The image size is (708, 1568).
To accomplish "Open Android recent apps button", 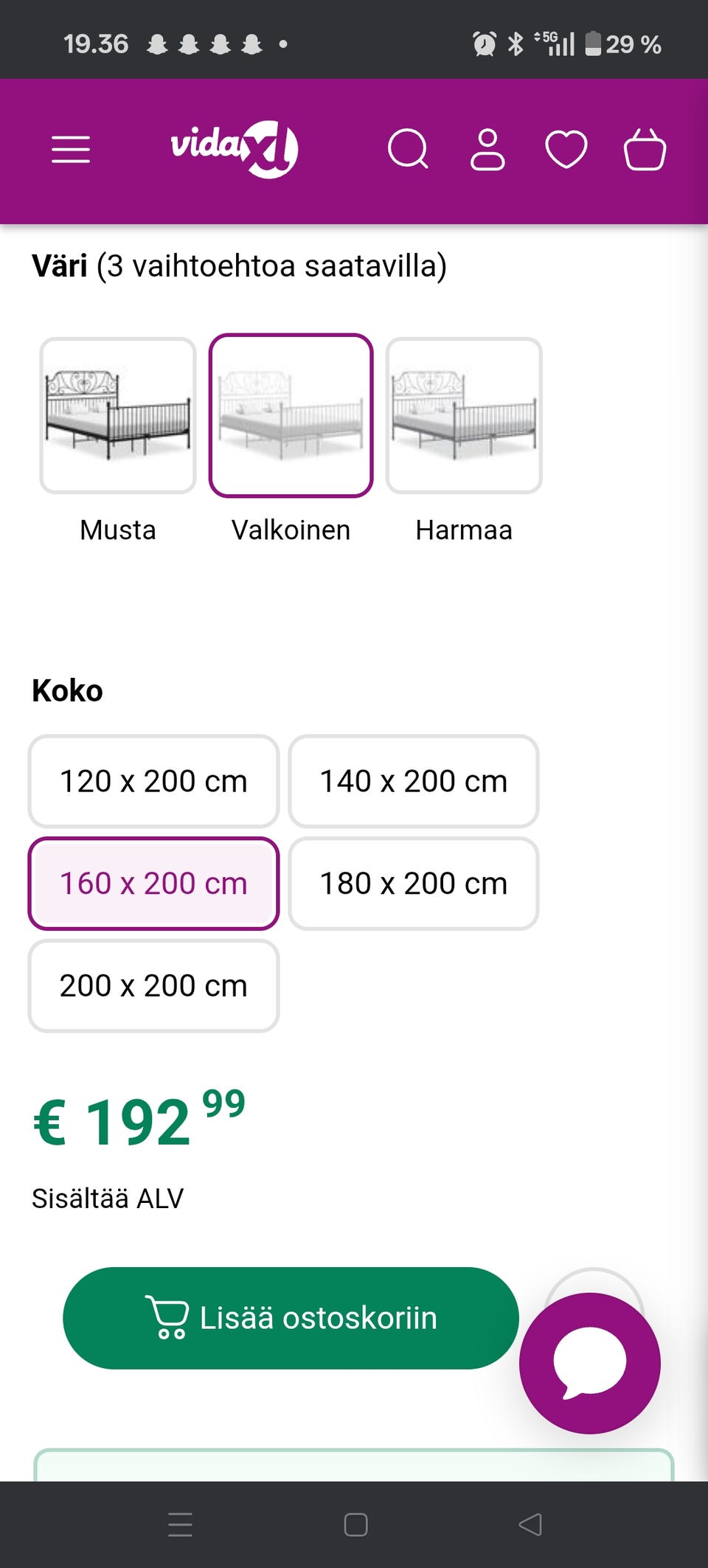I will (x=180, y=1524).
